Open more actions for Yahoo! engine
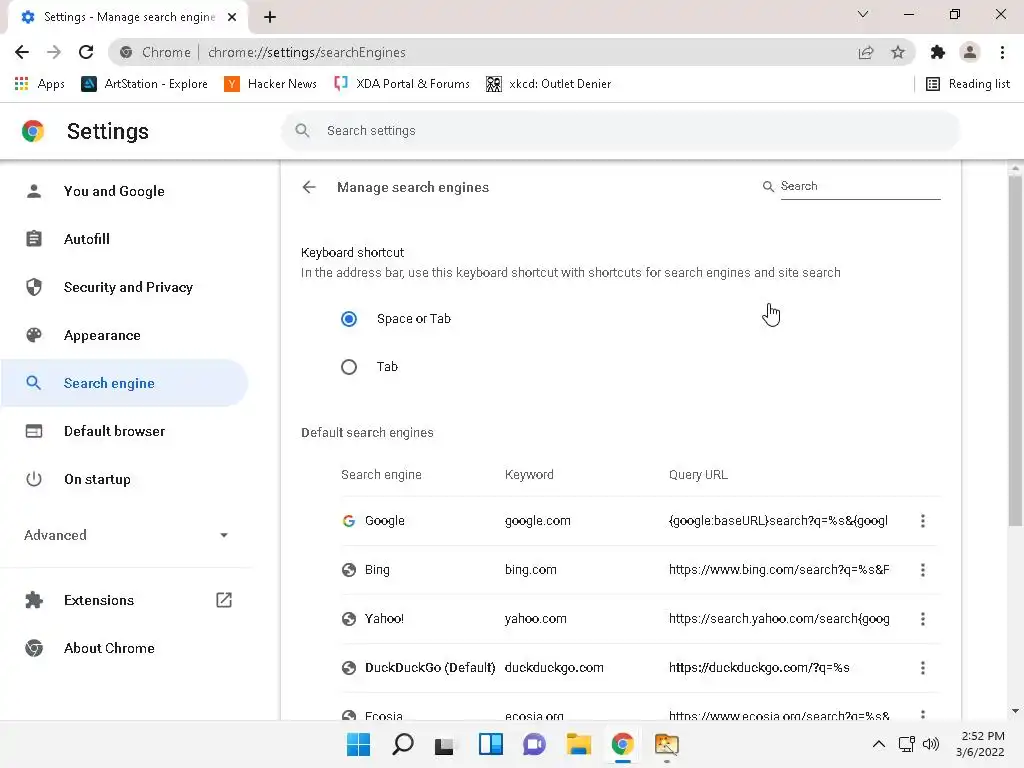This screenshot has height=768, width=1024. (x=923, y=618)
